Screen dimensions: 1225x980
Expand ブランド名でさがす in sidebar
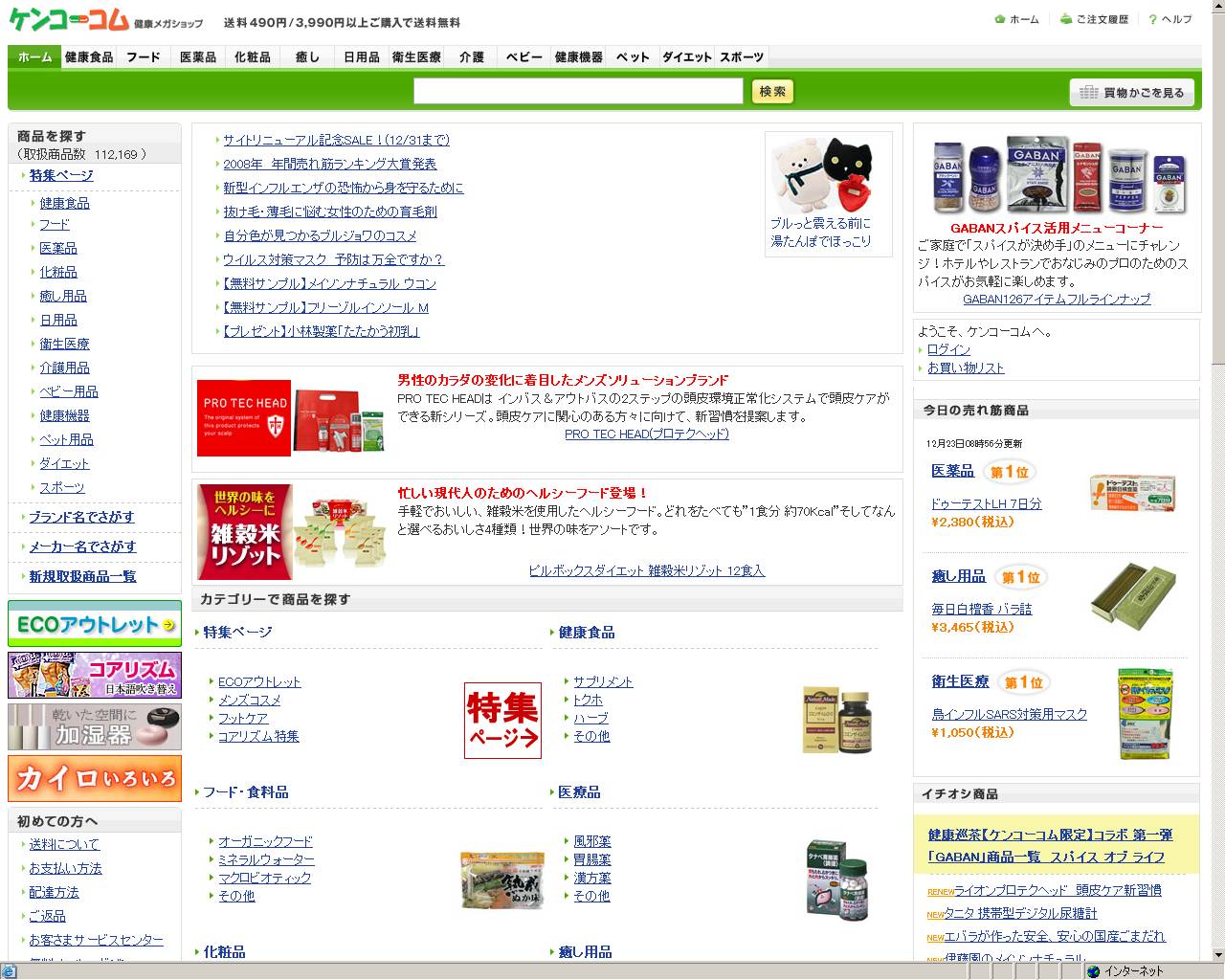tap(81, 517)
